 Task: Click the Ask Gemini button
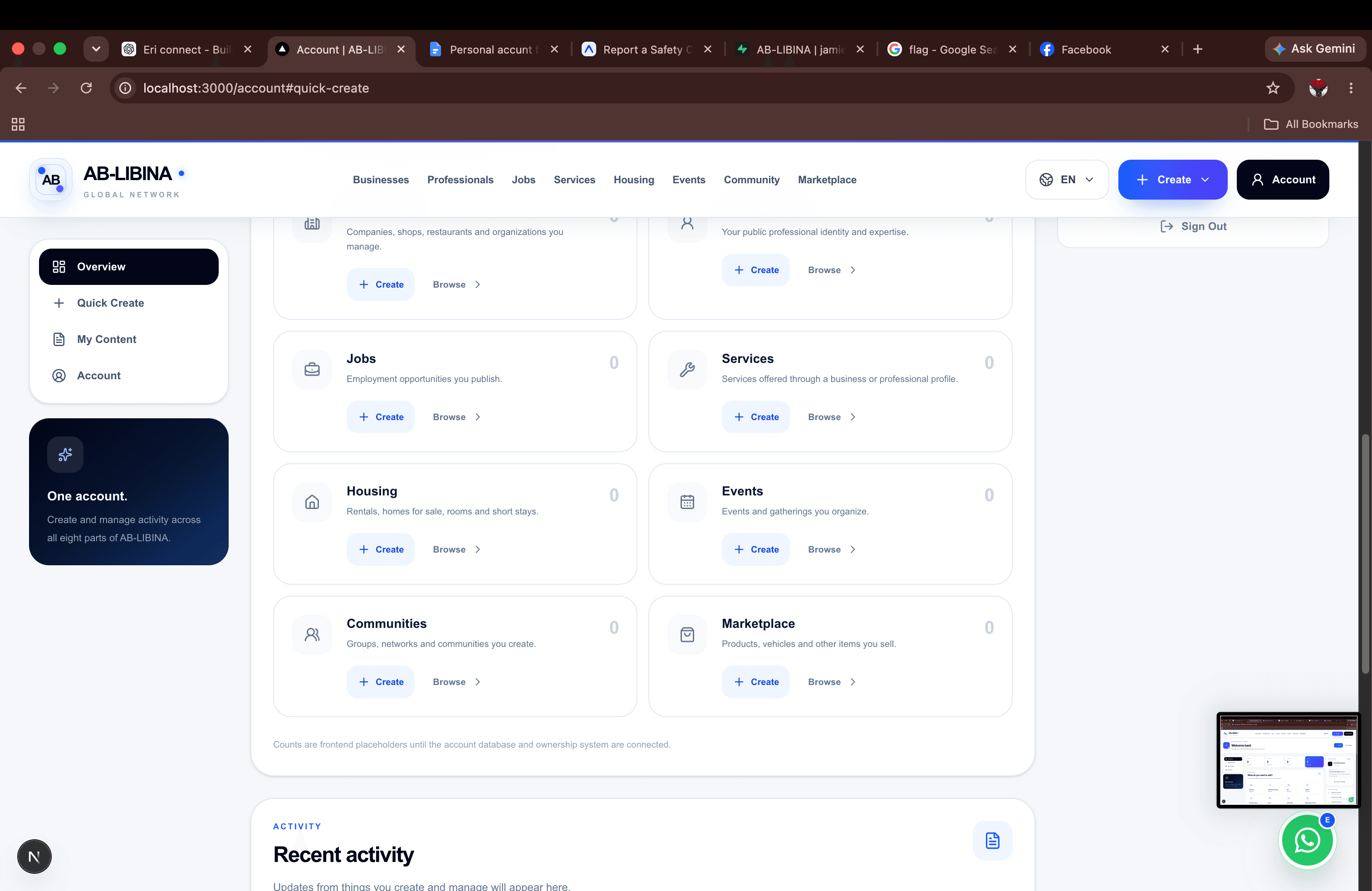pos(1314,49)
